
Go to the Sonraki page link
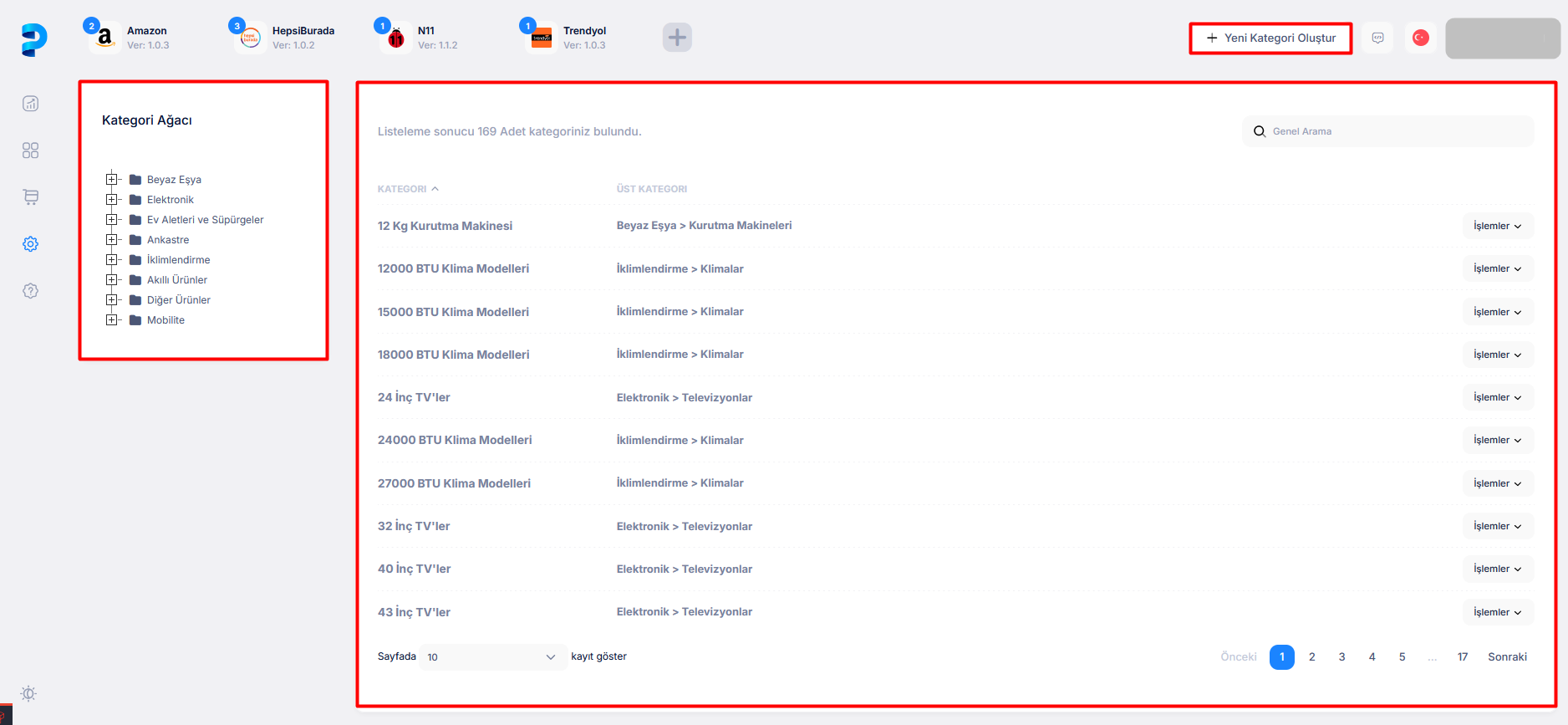pos(1507,657)
